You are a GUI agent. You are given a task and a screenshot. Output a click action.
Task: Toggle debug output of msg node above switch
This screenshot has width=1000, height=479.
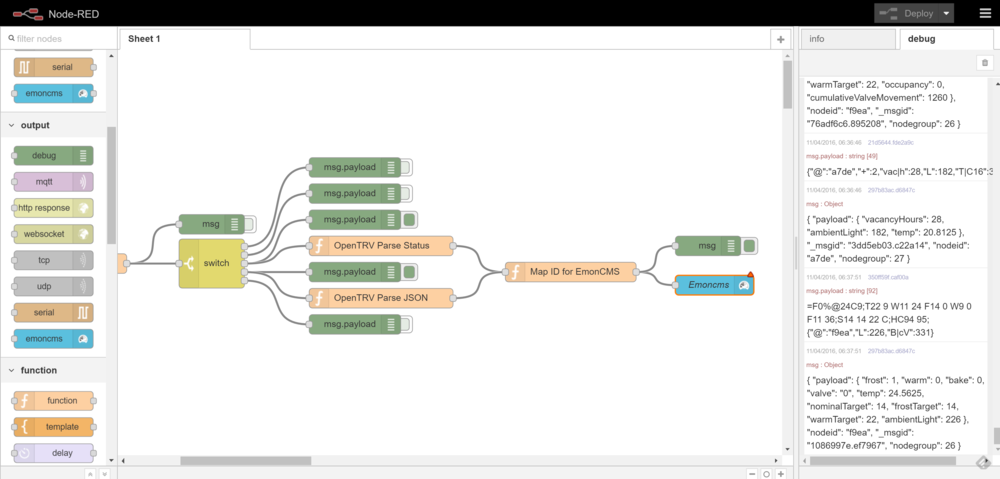(250, 224)
